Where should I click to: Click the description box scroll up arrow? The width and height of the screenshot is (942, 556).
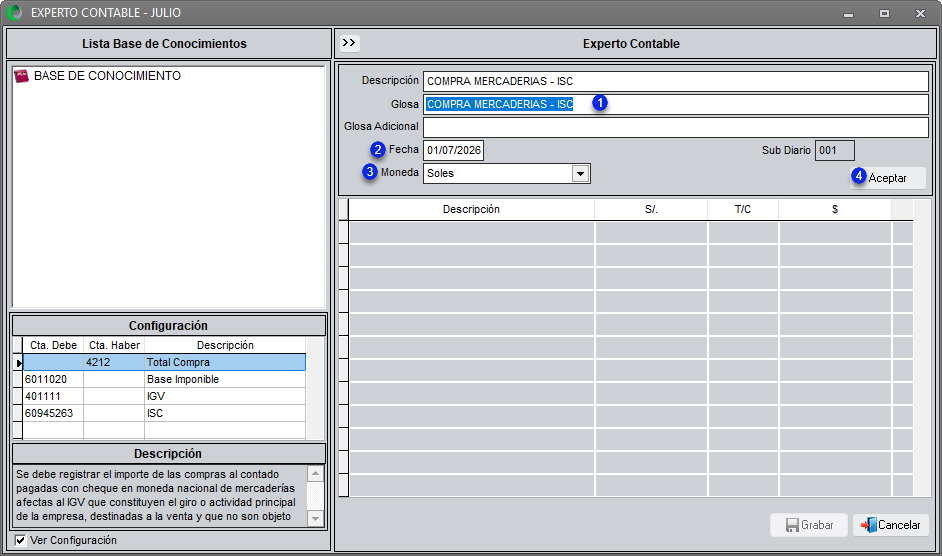tap(315, 474)
